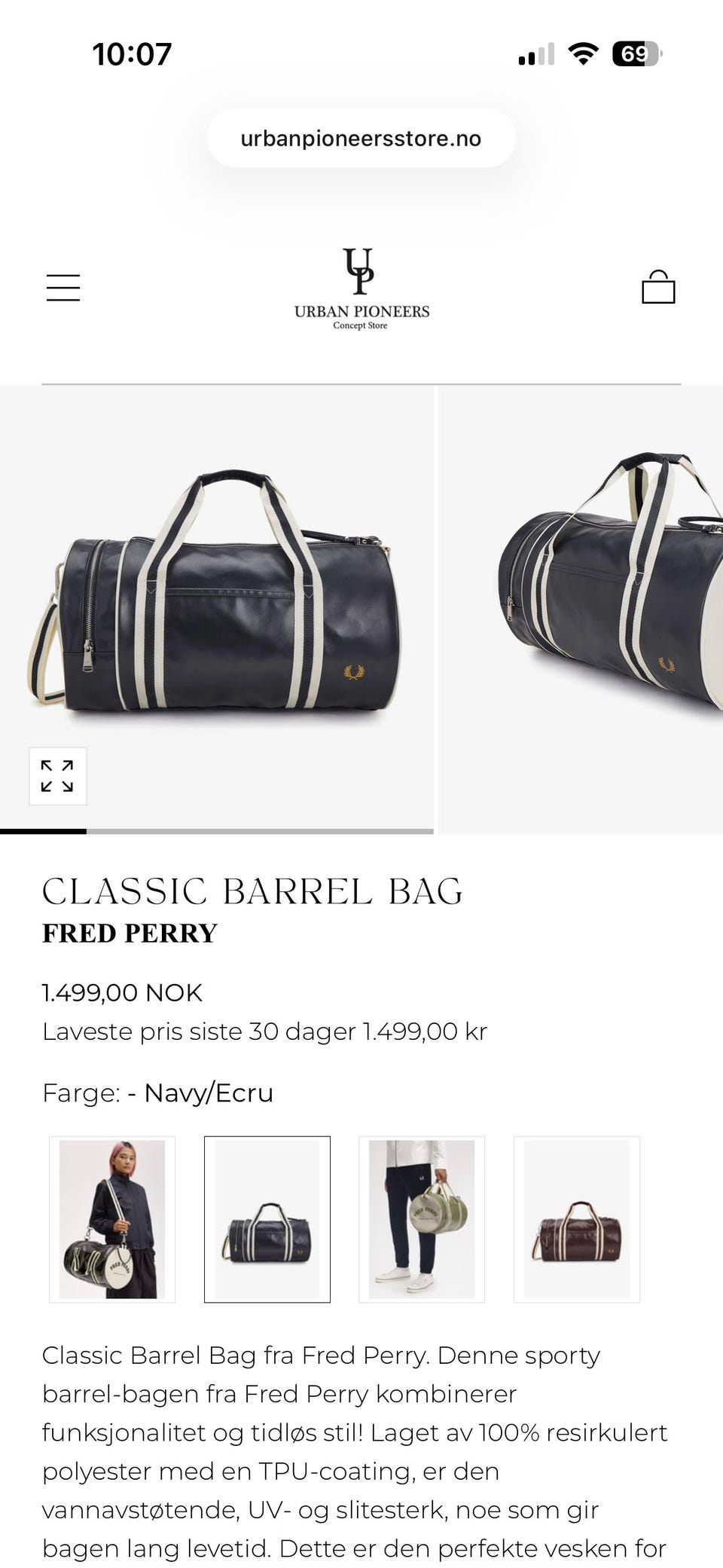Select the Navy/Ecru bag color thumbnail
Screen dimensions: 723x1568
(x=267, y=1219)
